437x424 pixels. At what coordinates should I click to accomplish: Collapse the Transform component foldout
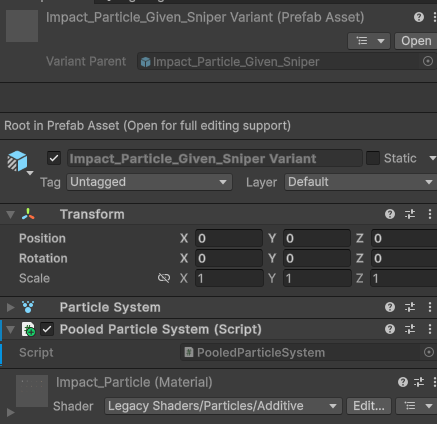coord(11,214)
